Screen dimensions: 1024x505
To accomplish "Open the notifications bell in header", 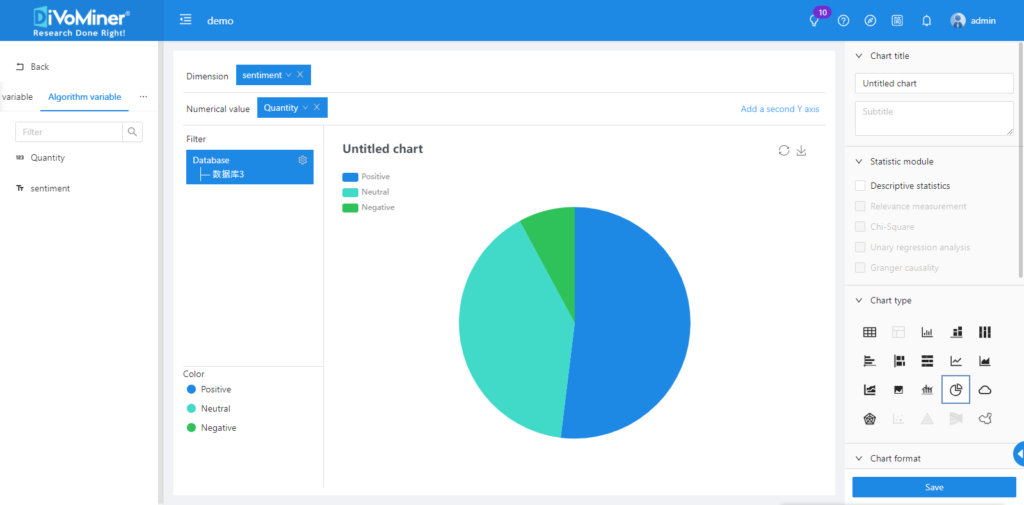I will [x=926, y=20].
